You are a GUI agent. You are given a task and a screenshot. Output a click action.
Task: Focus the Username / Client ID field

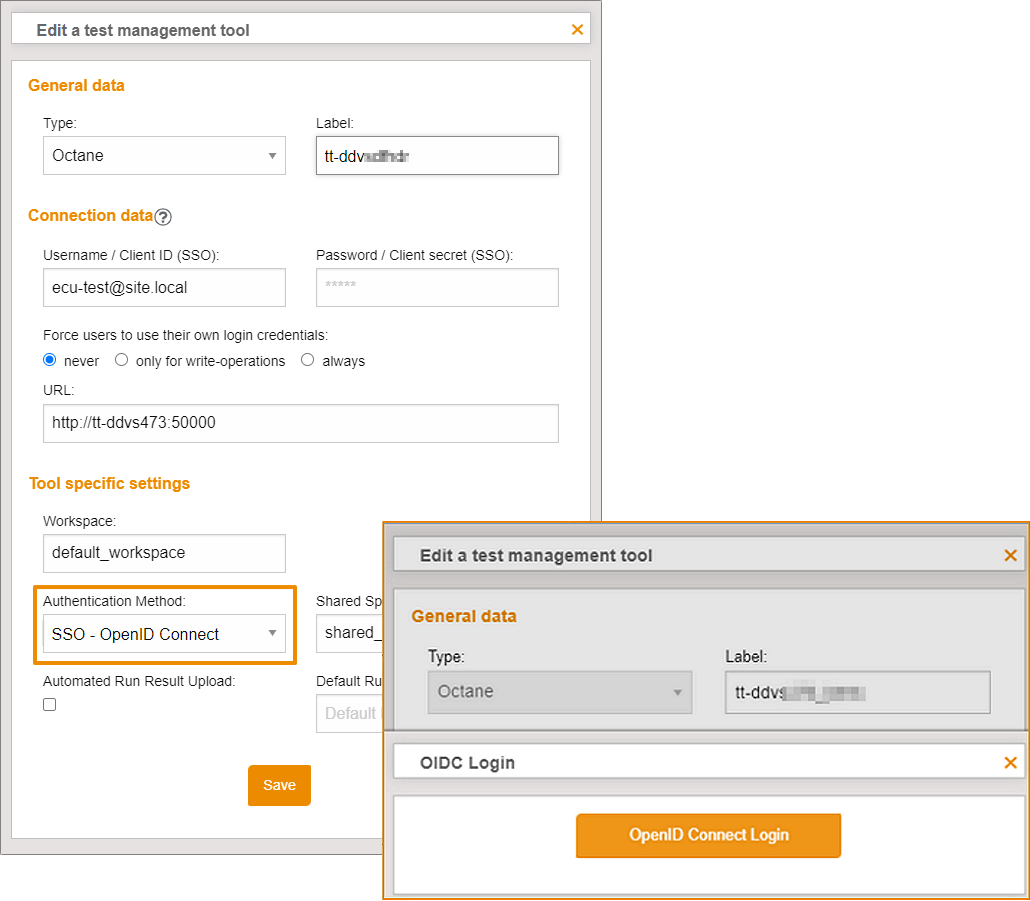pos(164,288)
